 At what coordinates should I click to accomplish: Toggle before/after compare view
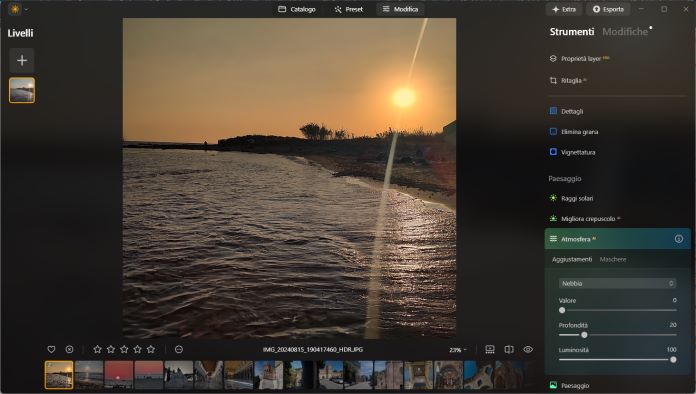(509, 350)
